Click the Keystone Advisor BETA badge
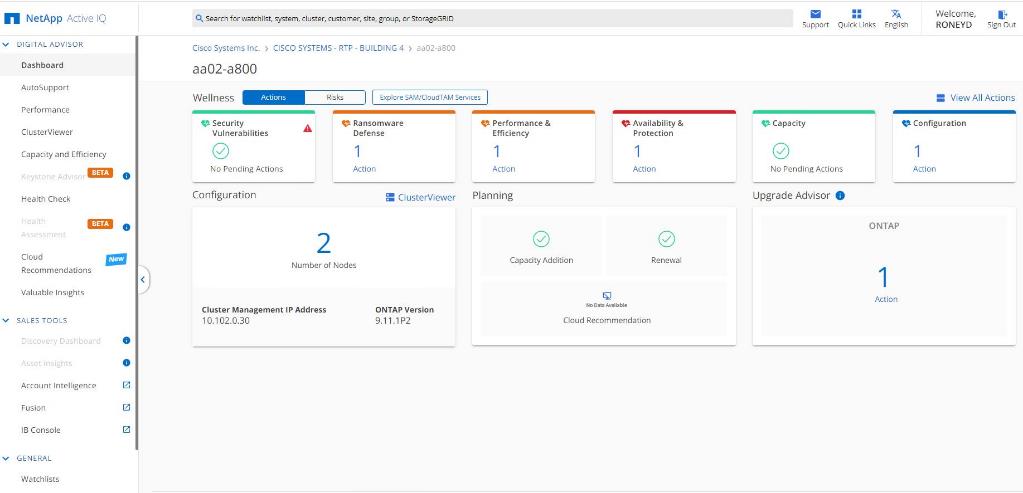Screen dimensions: 1023x493 (x=100, y=173)
